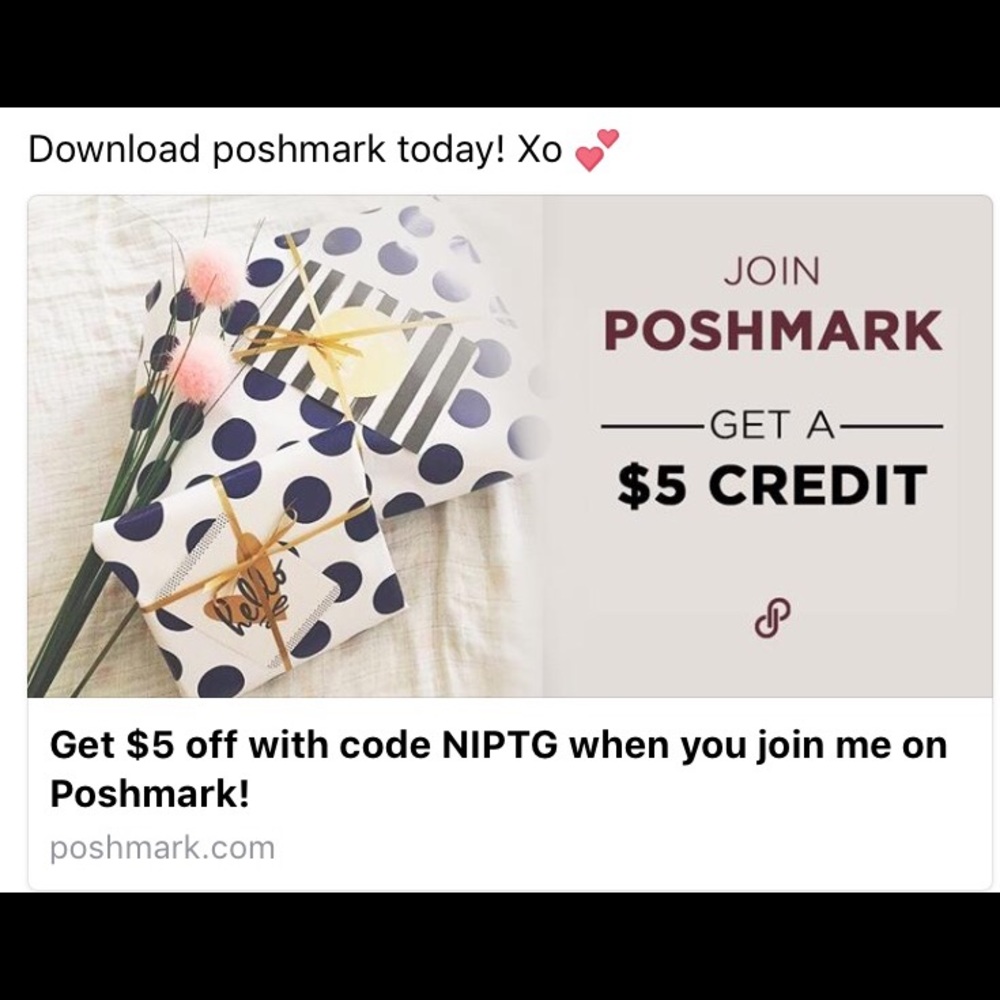Image resolution: width=1000 pixels, height=1000 pixels.
Task: Click the NIPTG code in headline
Action: click(x=499, y=745)
